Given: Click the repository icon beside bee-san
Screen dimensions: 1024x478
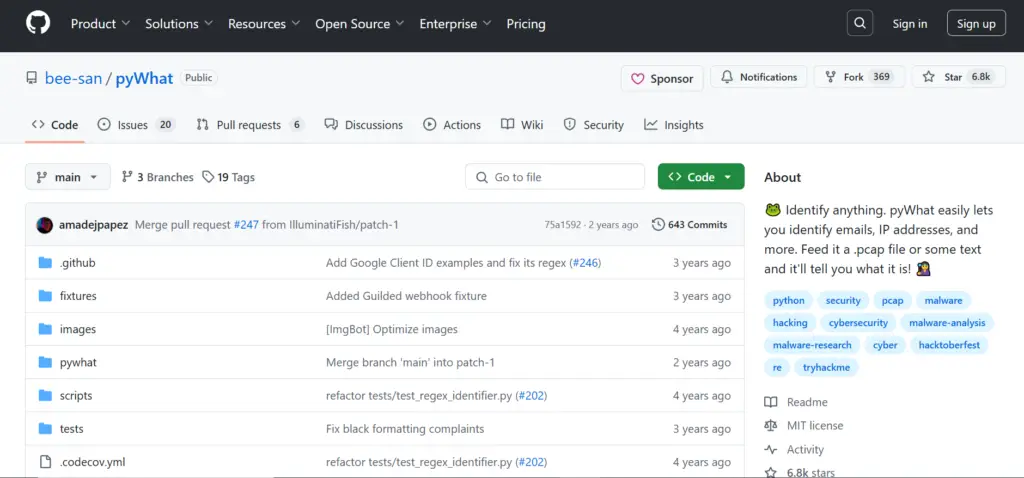Looking at the screenshot, I should pyautogui.click(x=31, y=78).
